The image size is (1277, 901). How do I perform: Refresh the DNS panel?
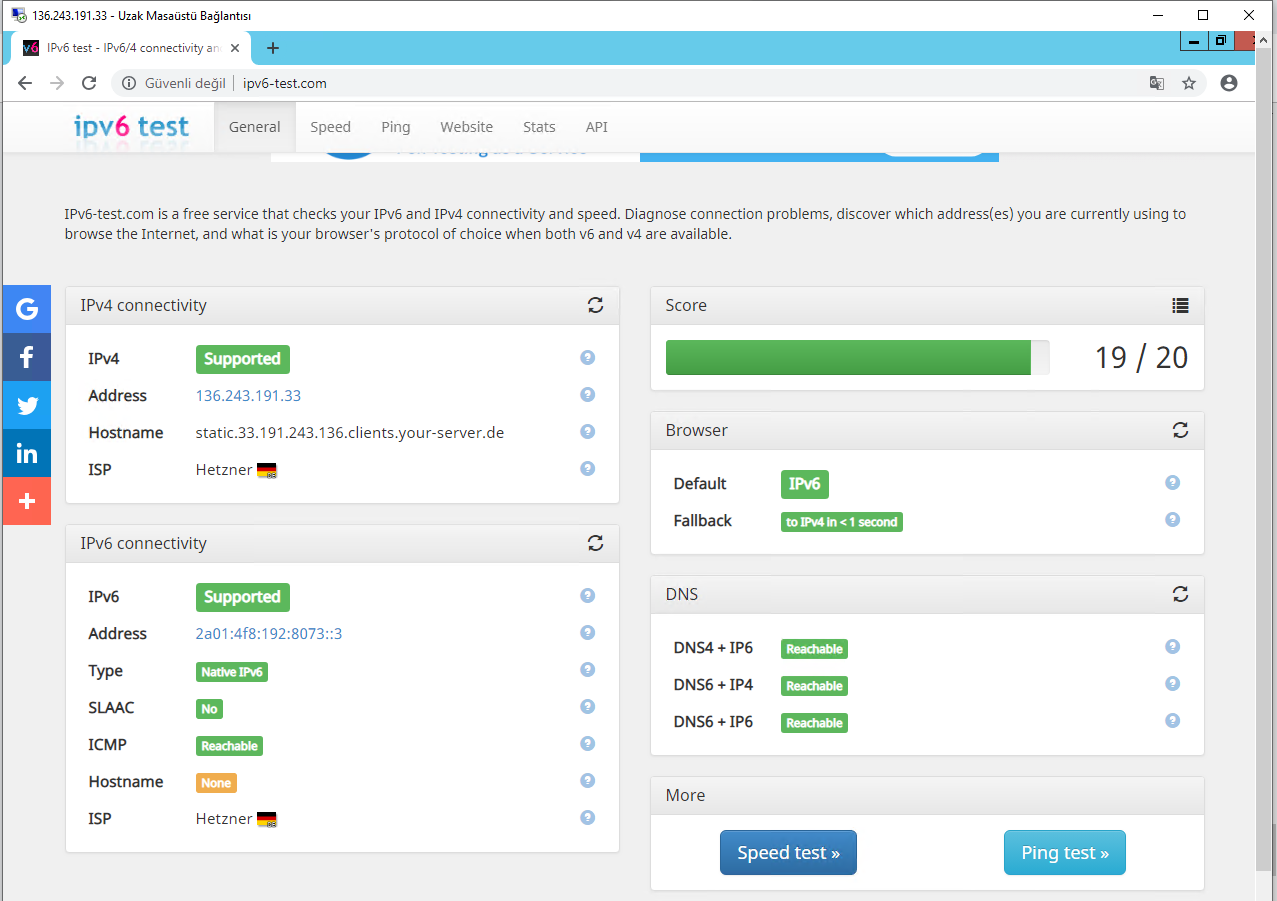pyautogui.click(x=1180, y=594)
